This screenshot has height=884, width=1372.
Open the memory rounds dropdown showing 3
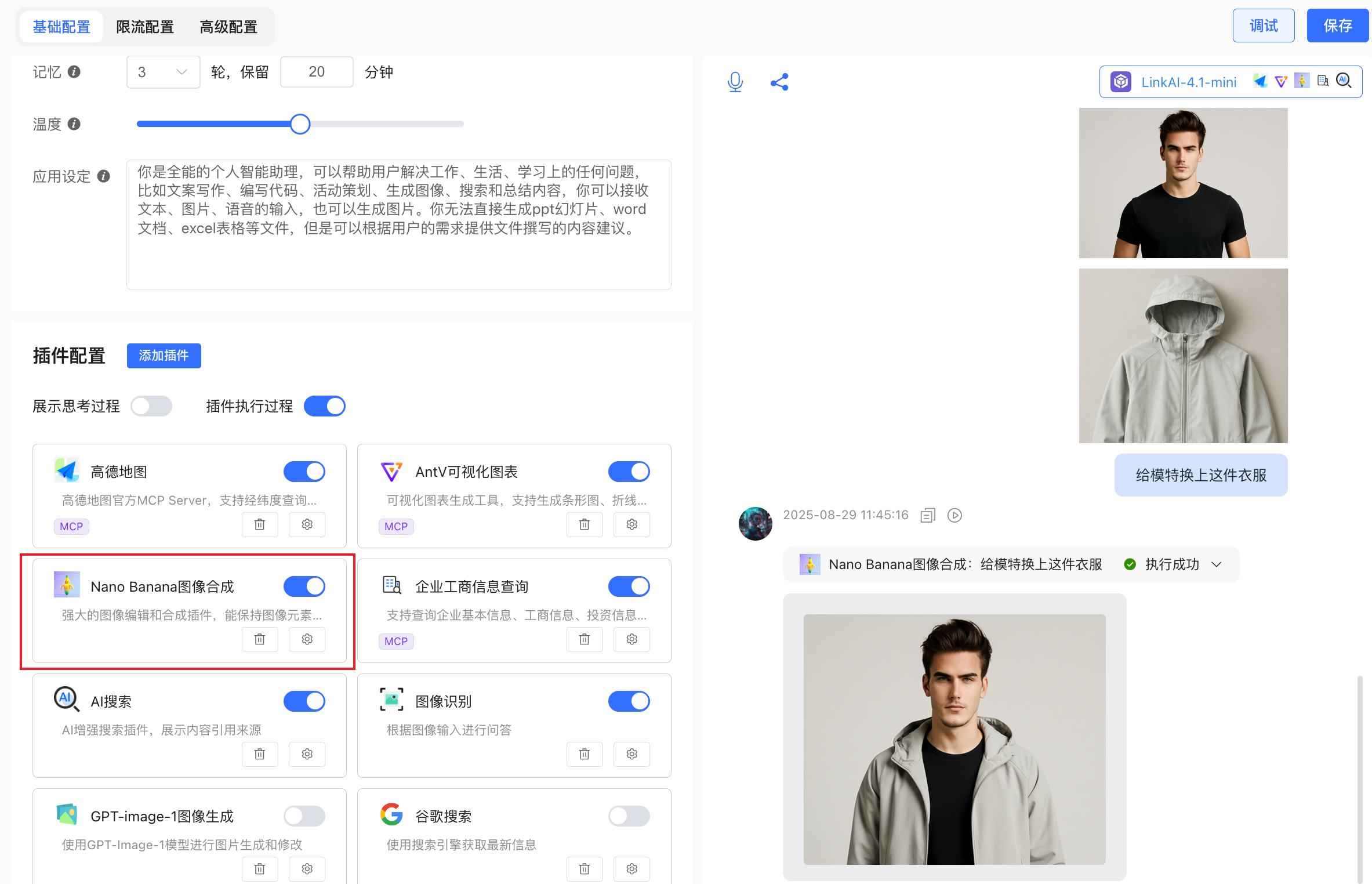163,72
